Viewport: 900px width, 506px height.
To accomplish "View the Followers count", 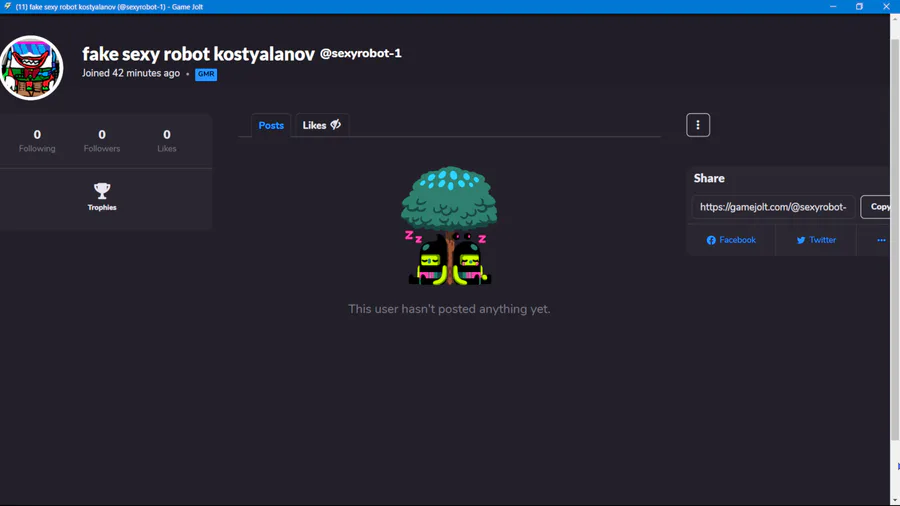I will pos(102,141).
